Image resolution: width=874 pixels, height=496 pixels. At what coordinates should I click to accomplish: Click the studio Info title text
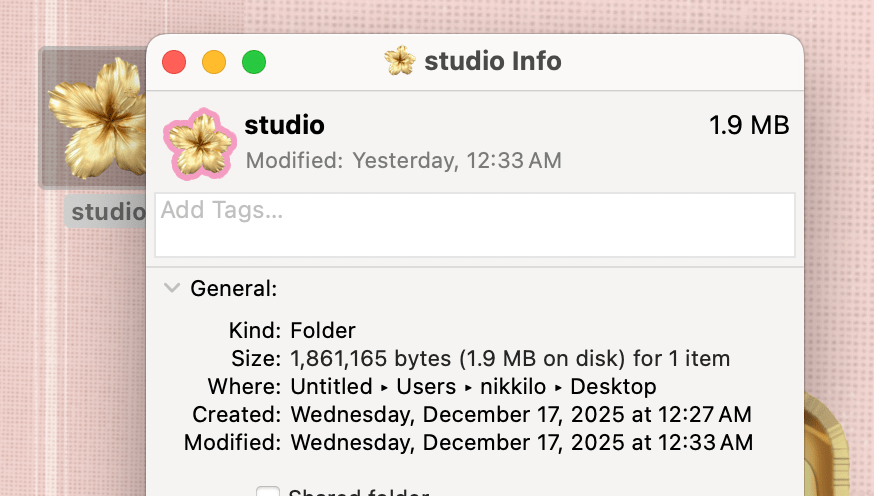tap(492, 61)
